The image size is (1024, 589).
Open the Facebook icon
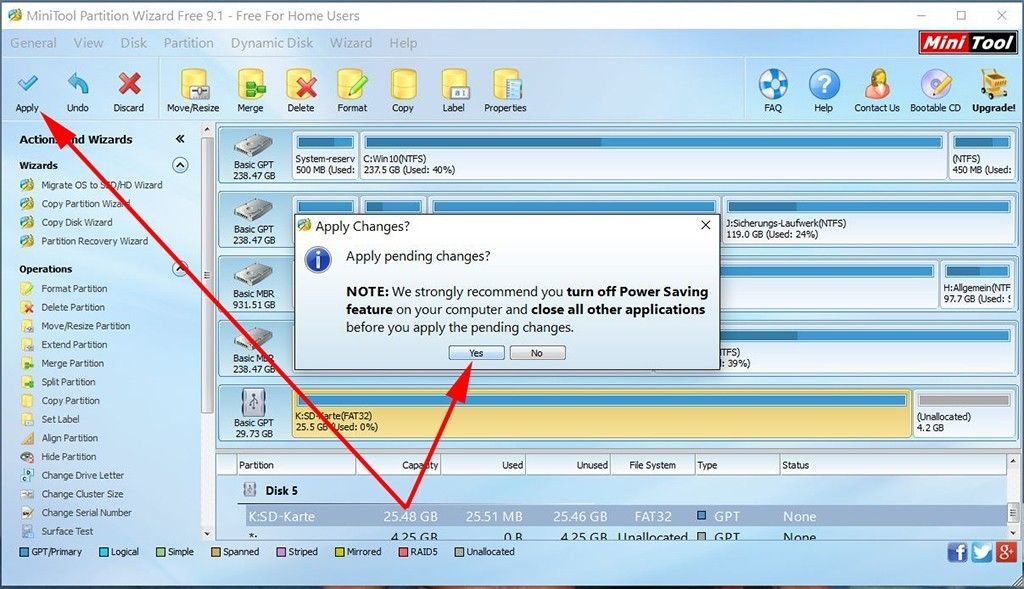[x=957, y=552]
